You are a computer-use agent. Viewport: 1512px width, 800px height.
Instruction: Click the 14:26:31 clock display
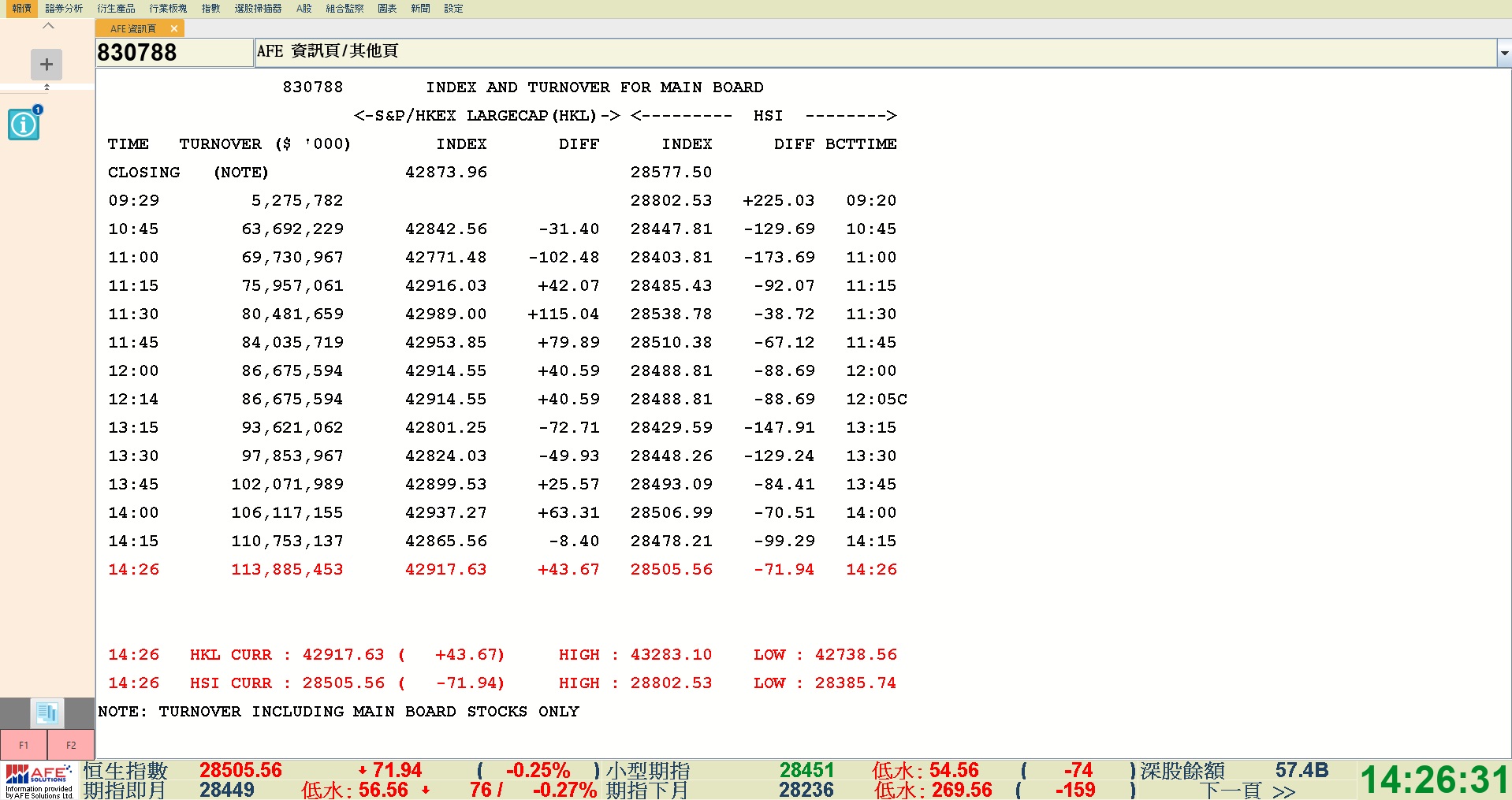[x=1434, y=780]
